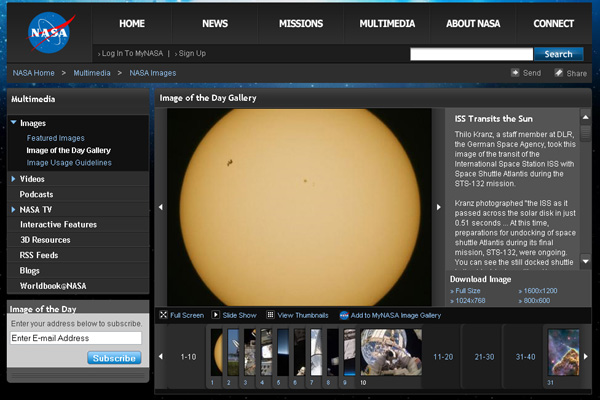Select thumbnail number 6
This screenshot has width=600, height=400.
coord(300,352)
